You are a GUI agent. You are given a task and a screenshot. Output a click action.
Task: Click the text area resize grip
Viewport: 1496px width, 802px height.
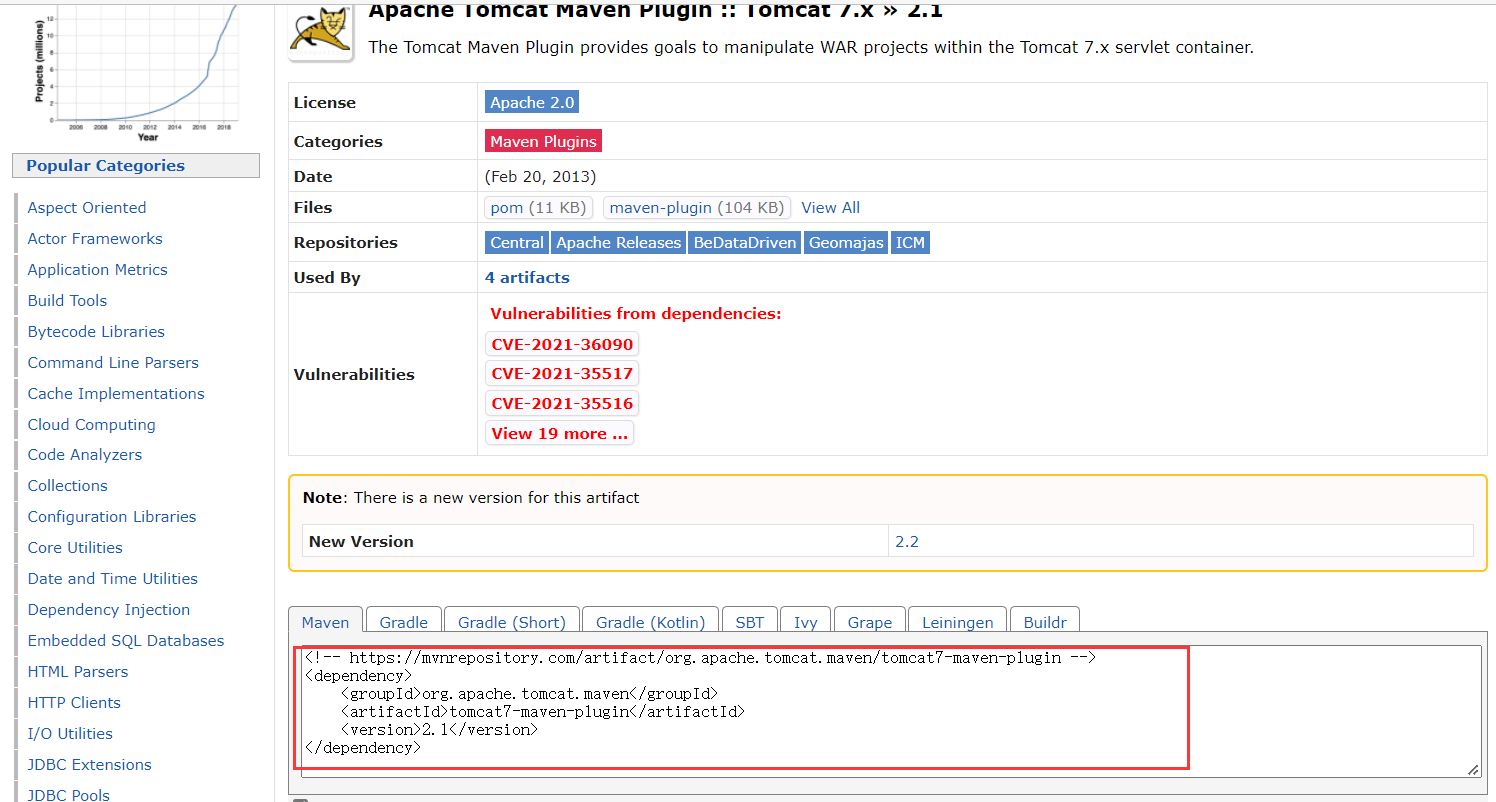(x=1473, y=770)
